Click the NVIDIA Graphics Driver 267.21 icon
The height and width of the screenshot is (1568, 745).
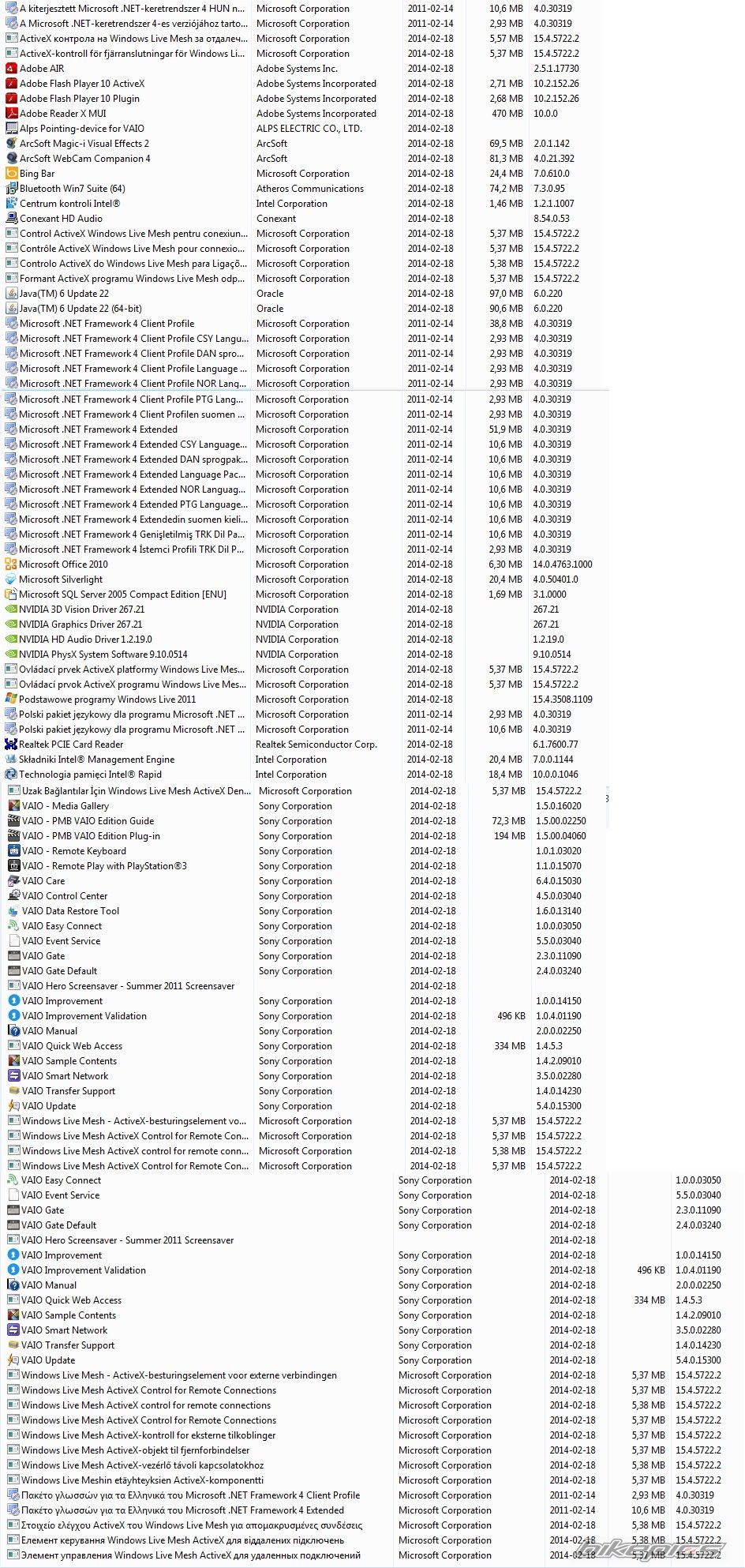tap(11, 625)
